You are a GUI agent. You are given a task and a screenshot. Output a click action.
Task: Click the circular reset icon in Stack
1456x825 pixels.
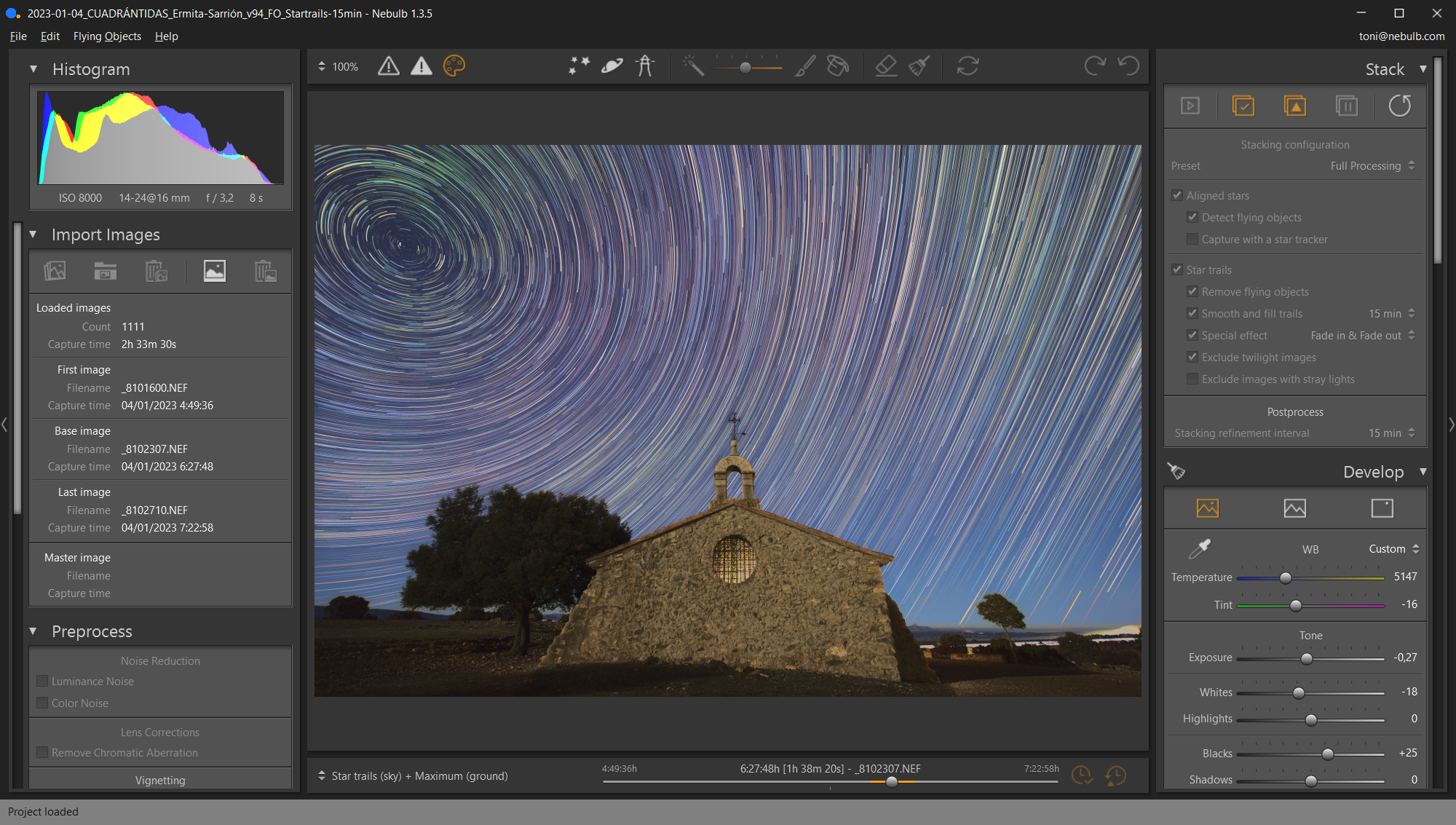(x=1399, y=106)
